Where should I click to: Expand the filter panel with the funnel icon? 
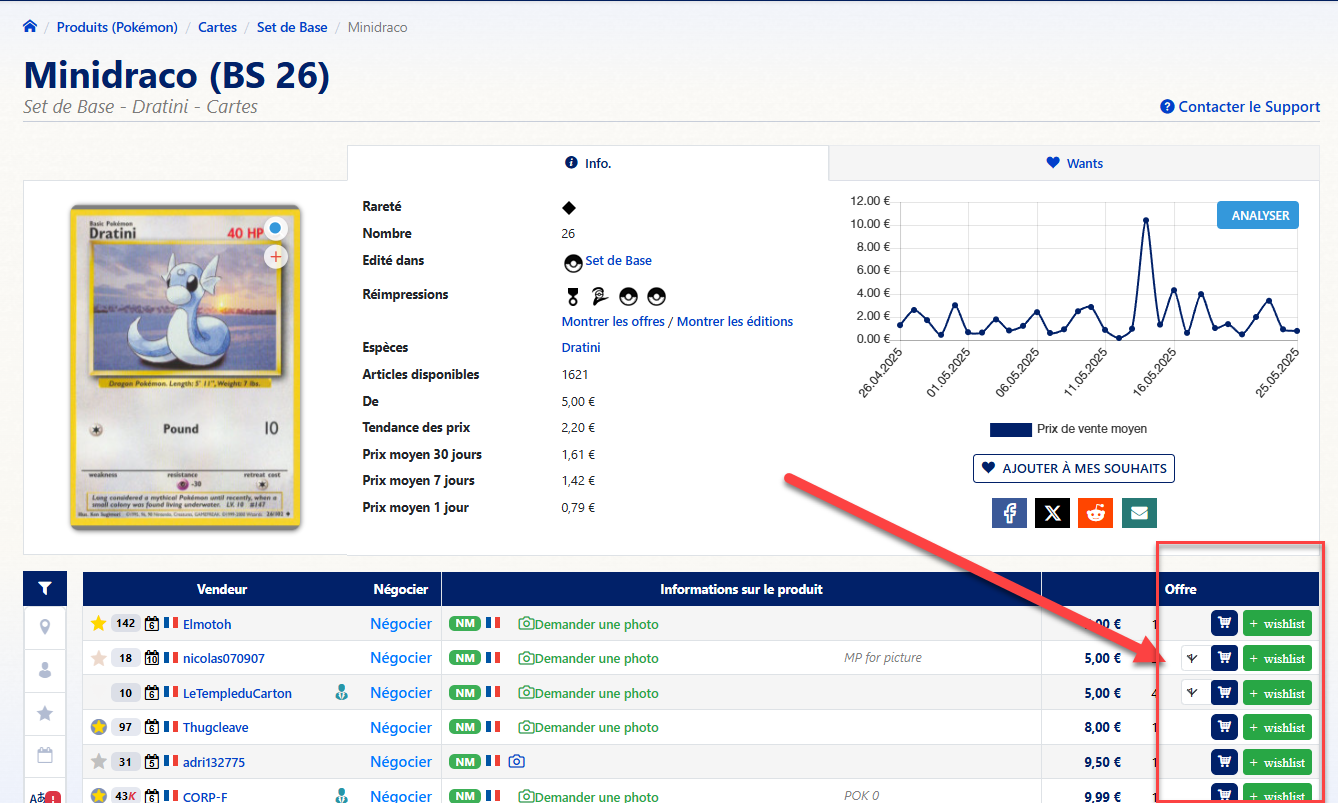click(x=45, y=589)
